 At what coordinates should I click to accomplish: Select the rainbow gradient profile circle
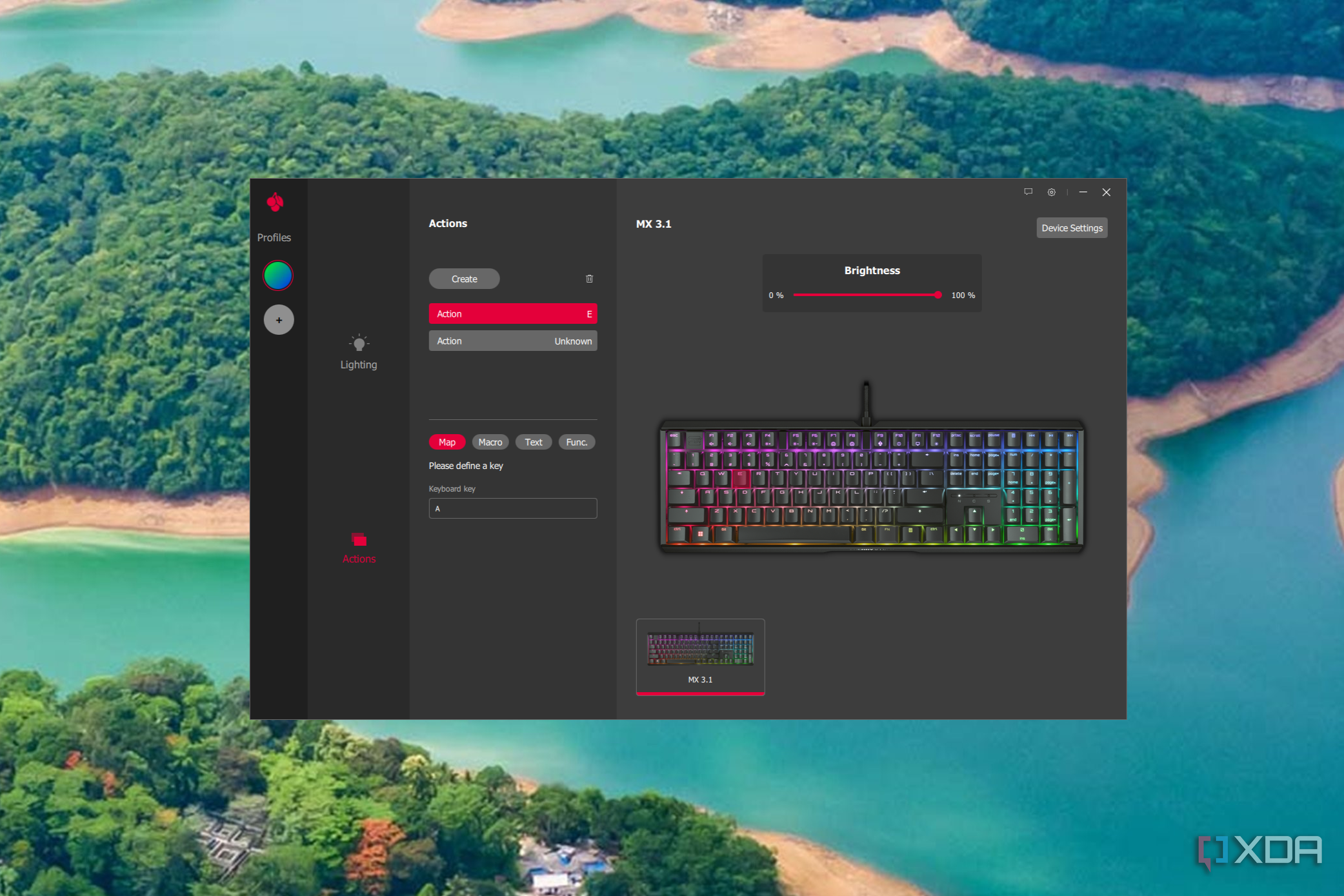point(278,276)
